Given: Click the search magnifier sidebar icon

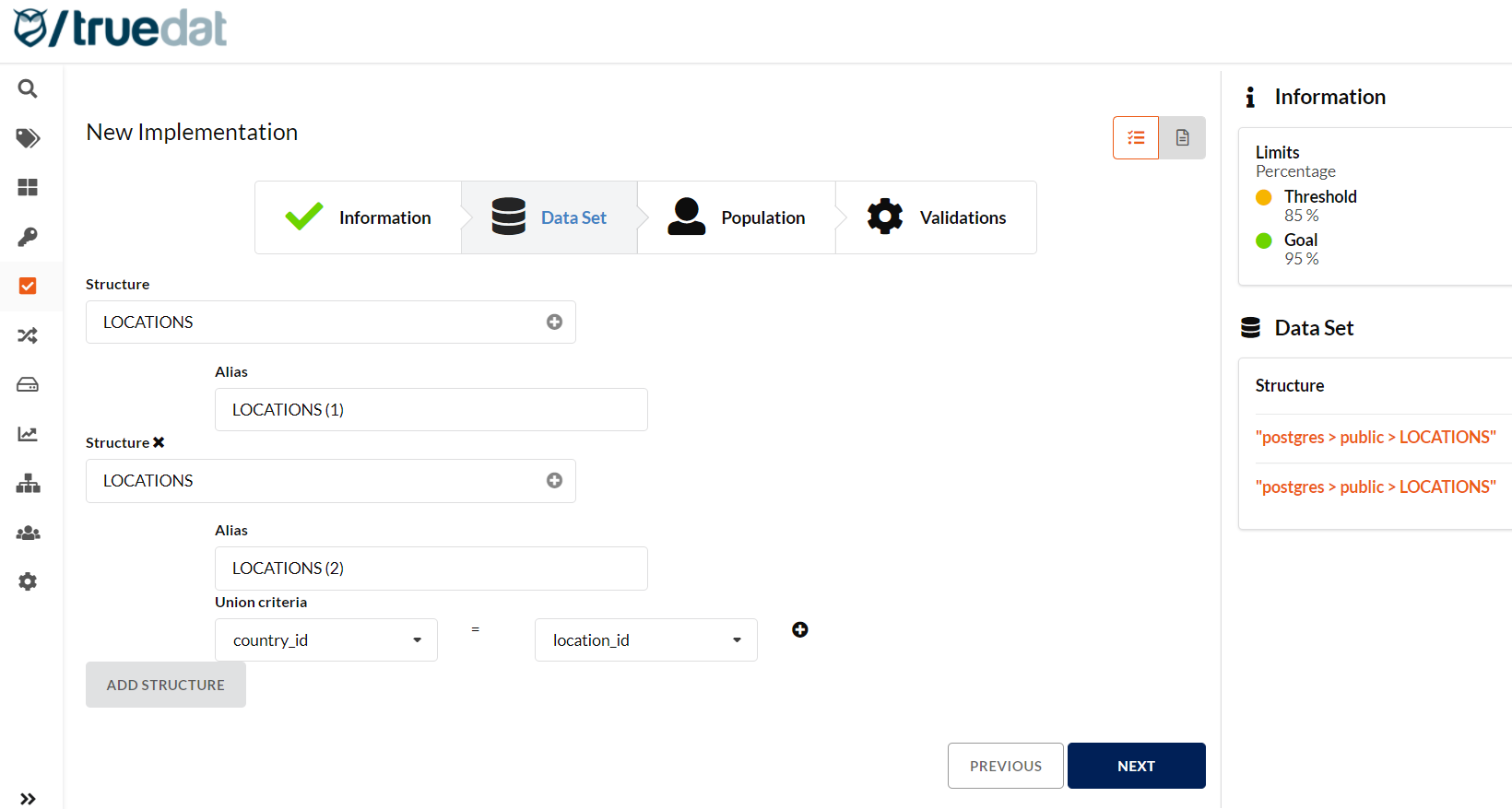Looking at the screenshot, I should [28, 88].
